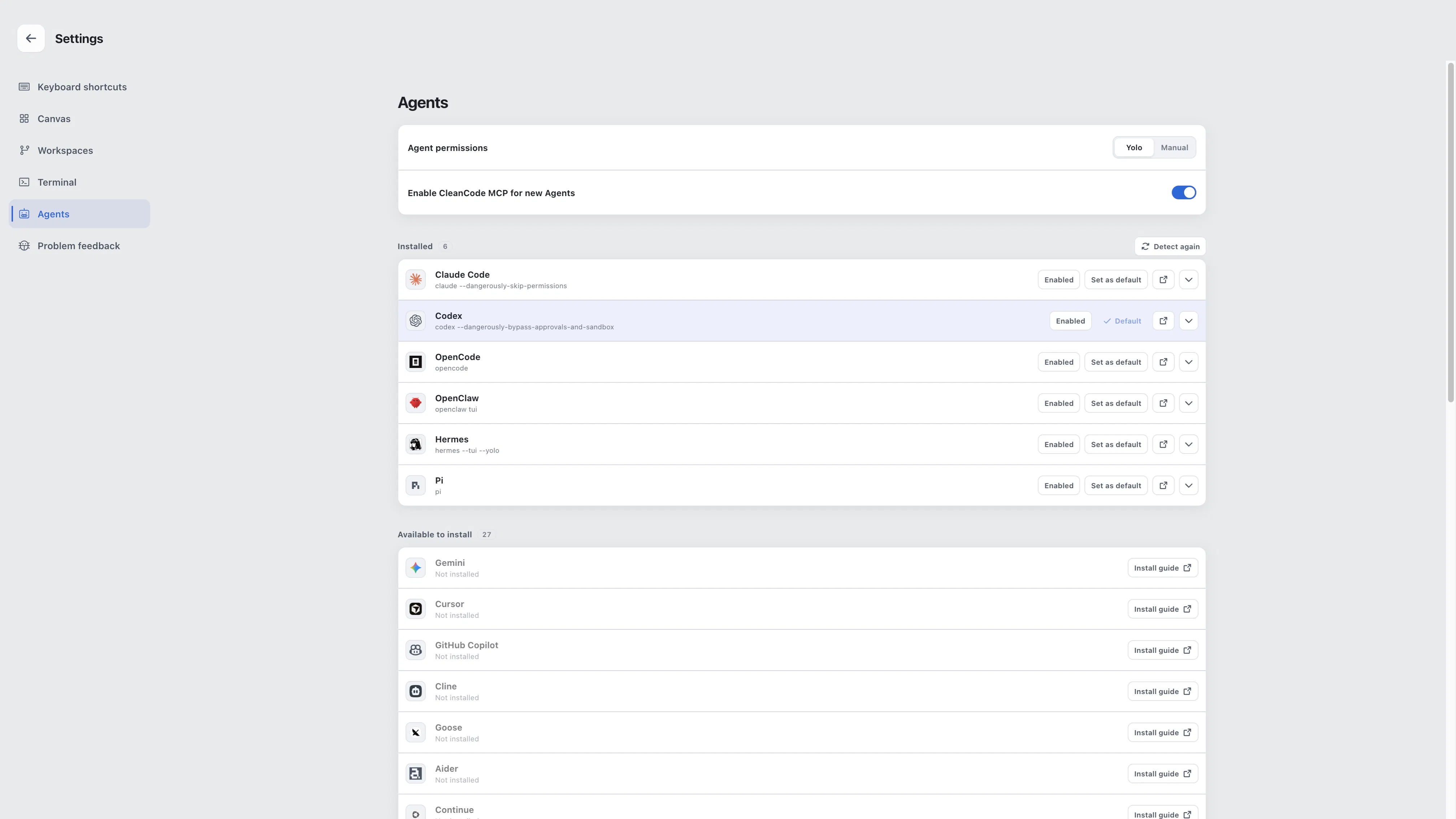Viewport: 1456px width, 819px height.
Task: Open OpenClaw external link icon
Action: coord(1163,403)
